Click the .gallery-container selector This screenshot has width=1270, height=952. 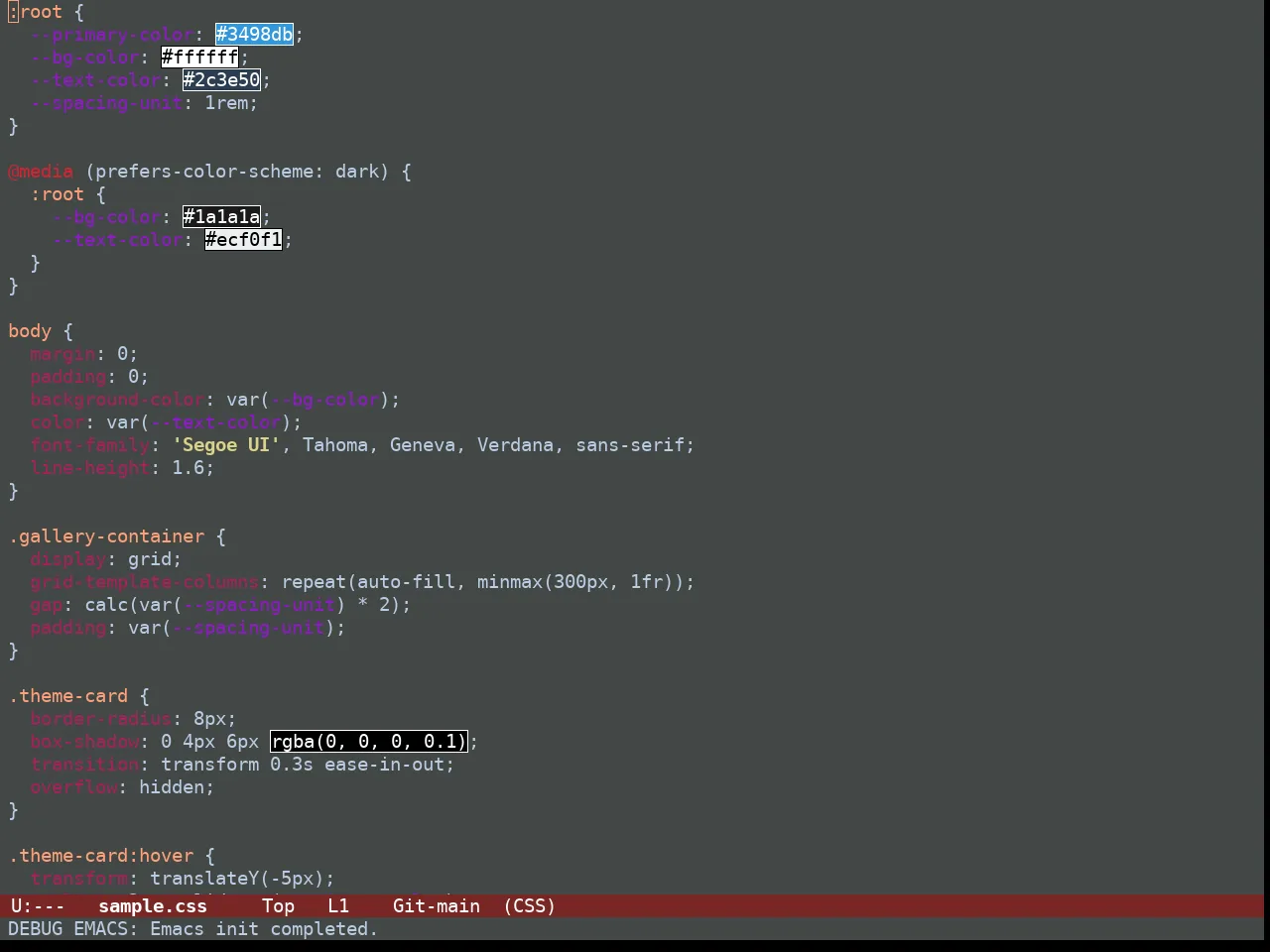pos(106,536)
